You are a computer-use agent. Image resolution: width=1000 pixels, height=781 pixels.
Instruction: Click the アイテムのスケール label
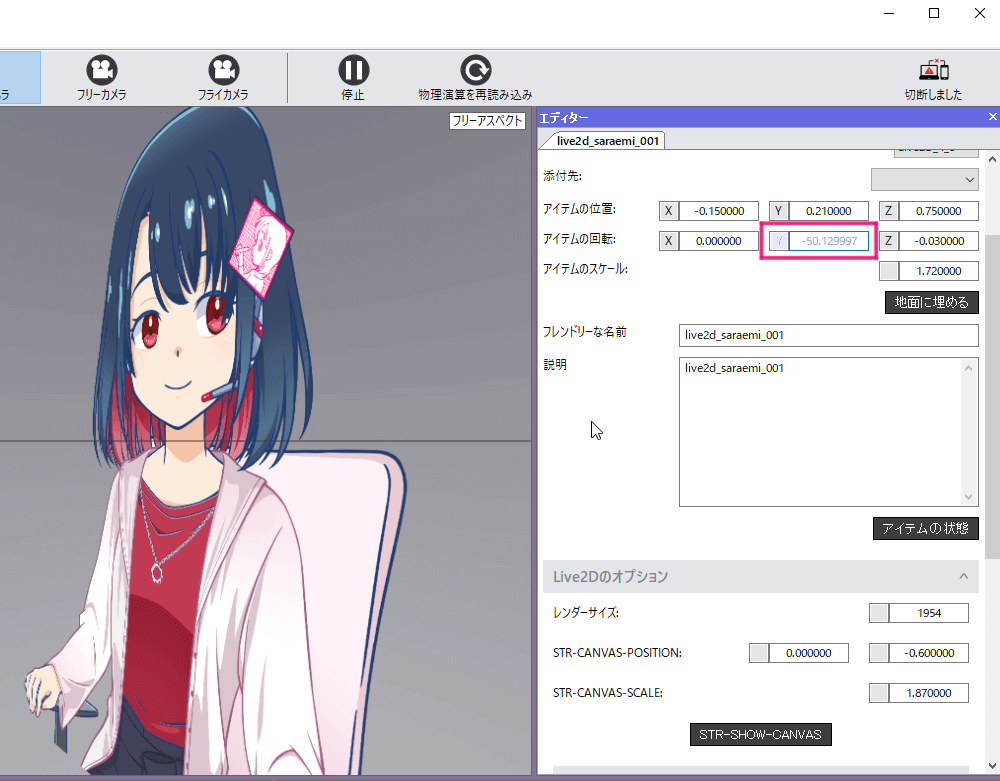coord(585,269)
